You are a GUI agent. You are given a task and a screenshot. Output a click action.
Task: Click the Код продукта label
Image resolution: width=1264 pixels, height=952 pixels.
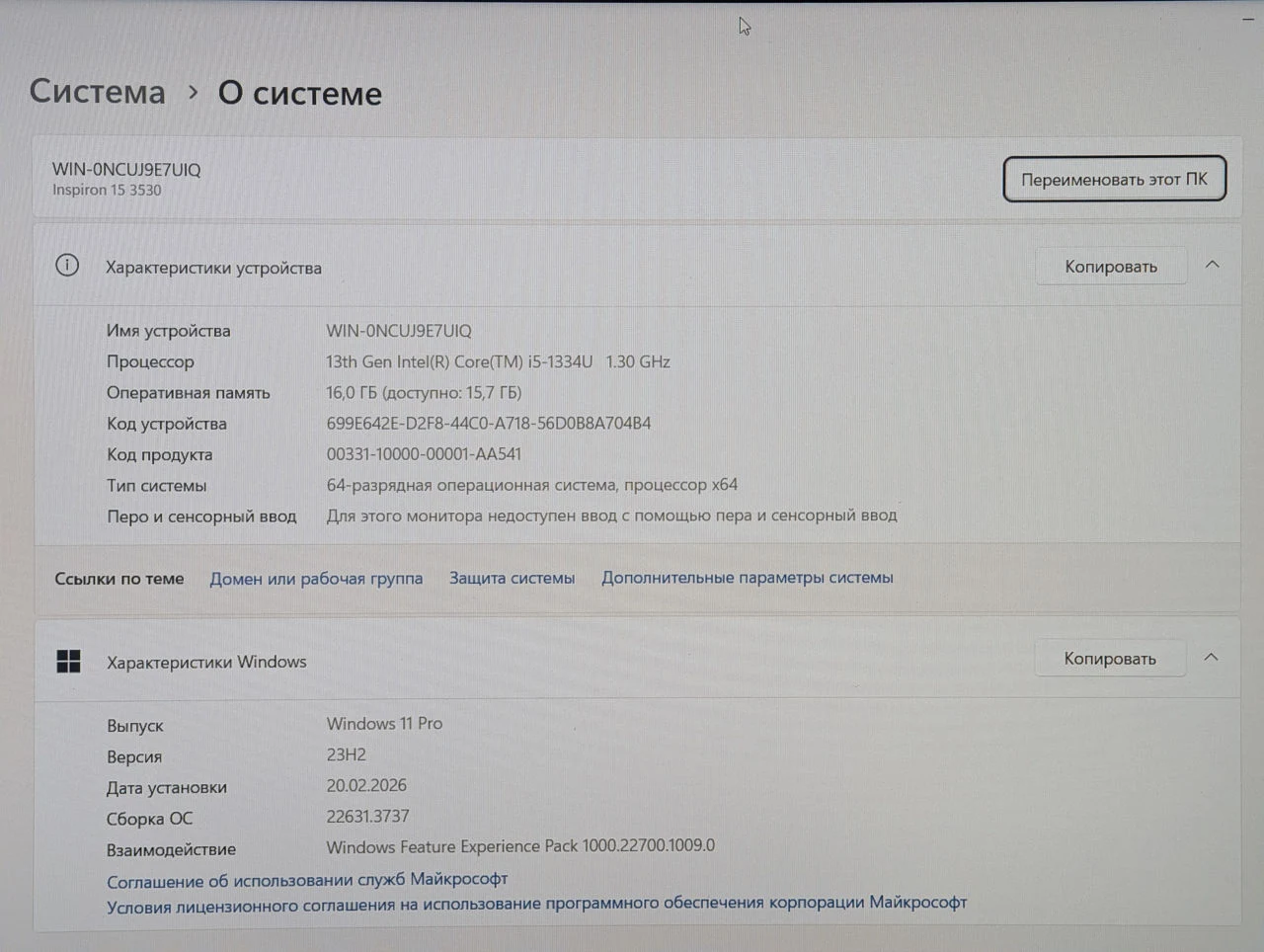point(160,454)
